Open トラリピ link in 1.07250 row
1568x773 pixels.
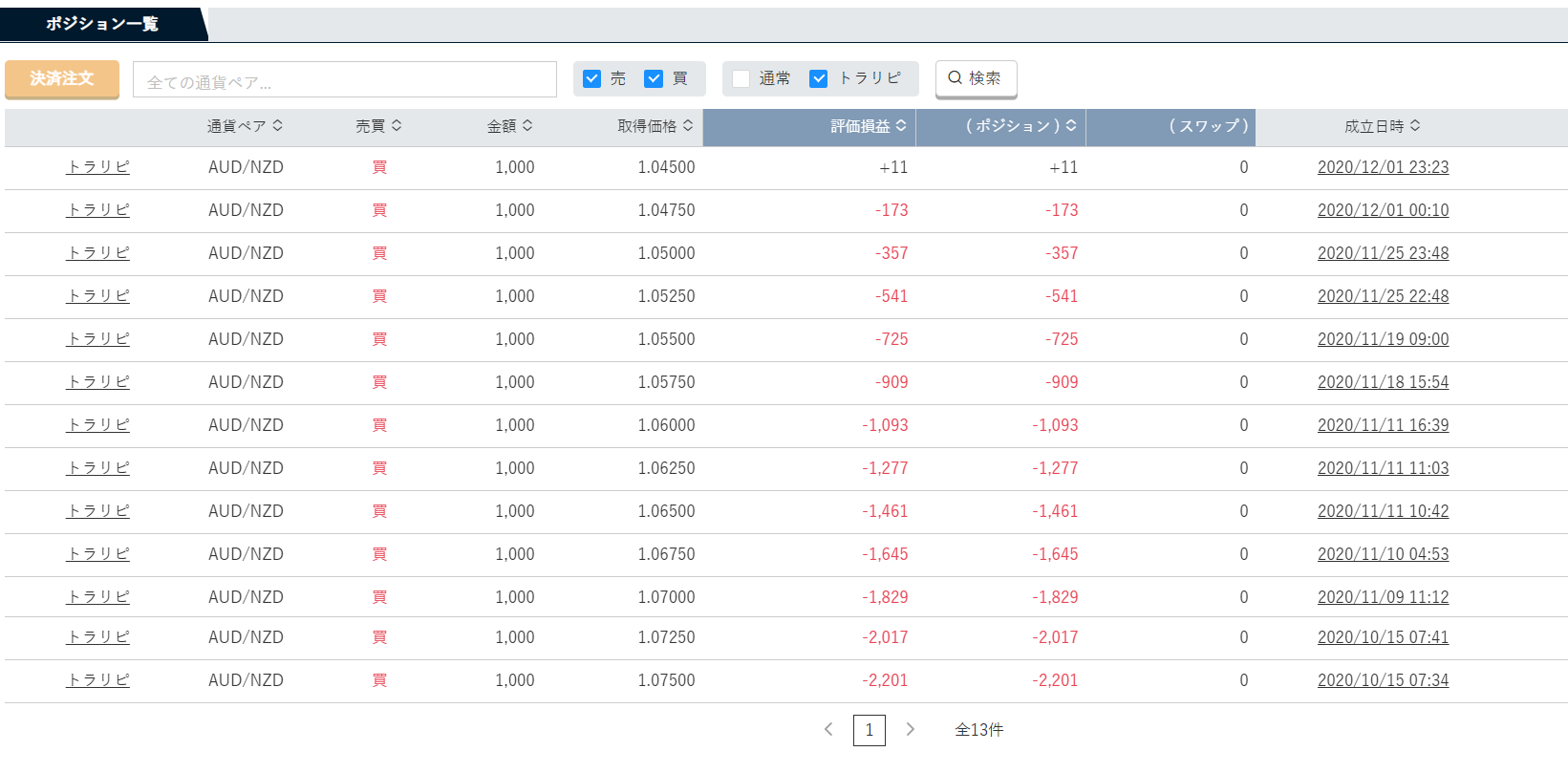point(98,637)
